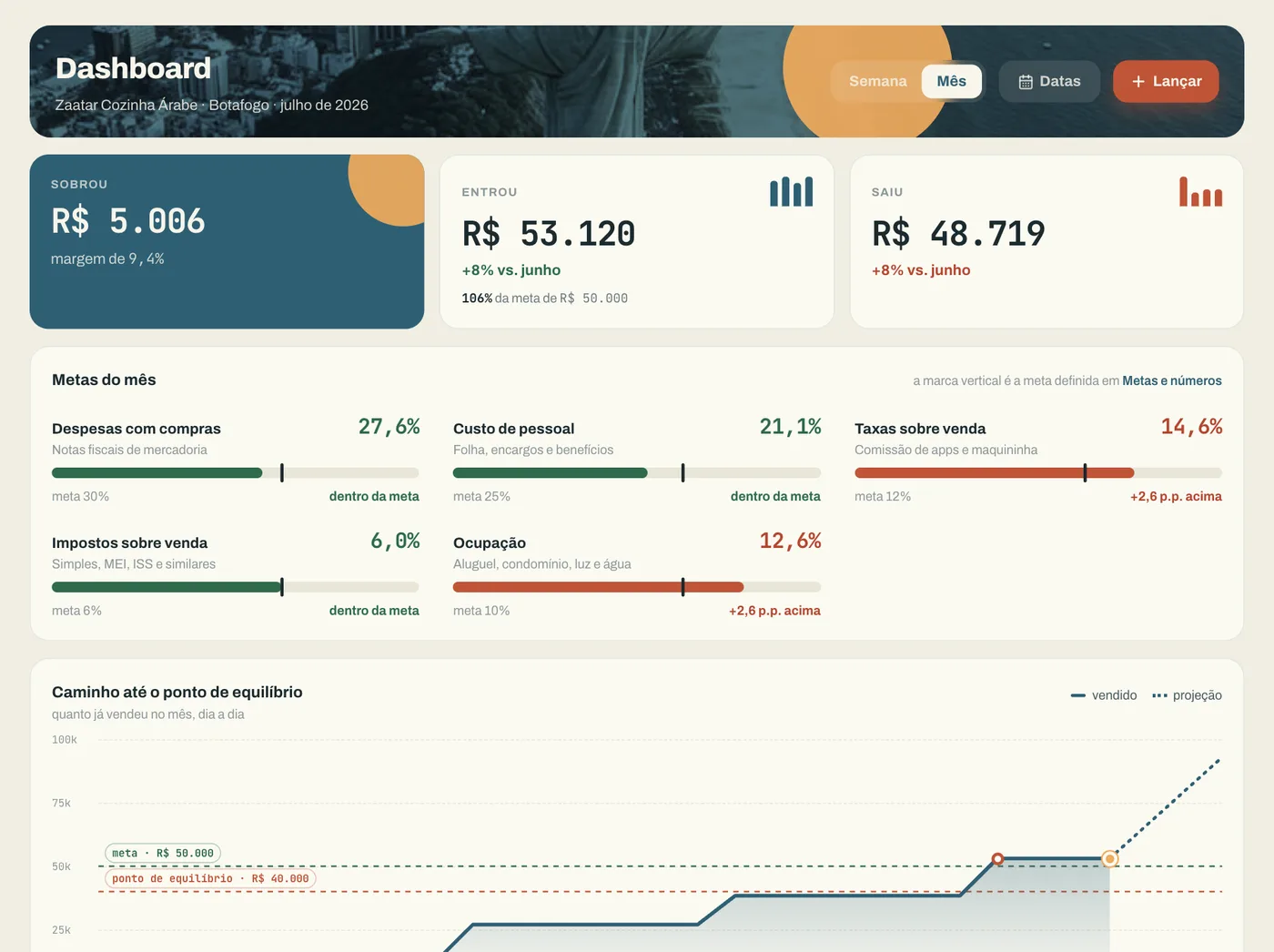Click the Saiu bar chart icon
This screenshot has width=1274, height=952.
1200,191
